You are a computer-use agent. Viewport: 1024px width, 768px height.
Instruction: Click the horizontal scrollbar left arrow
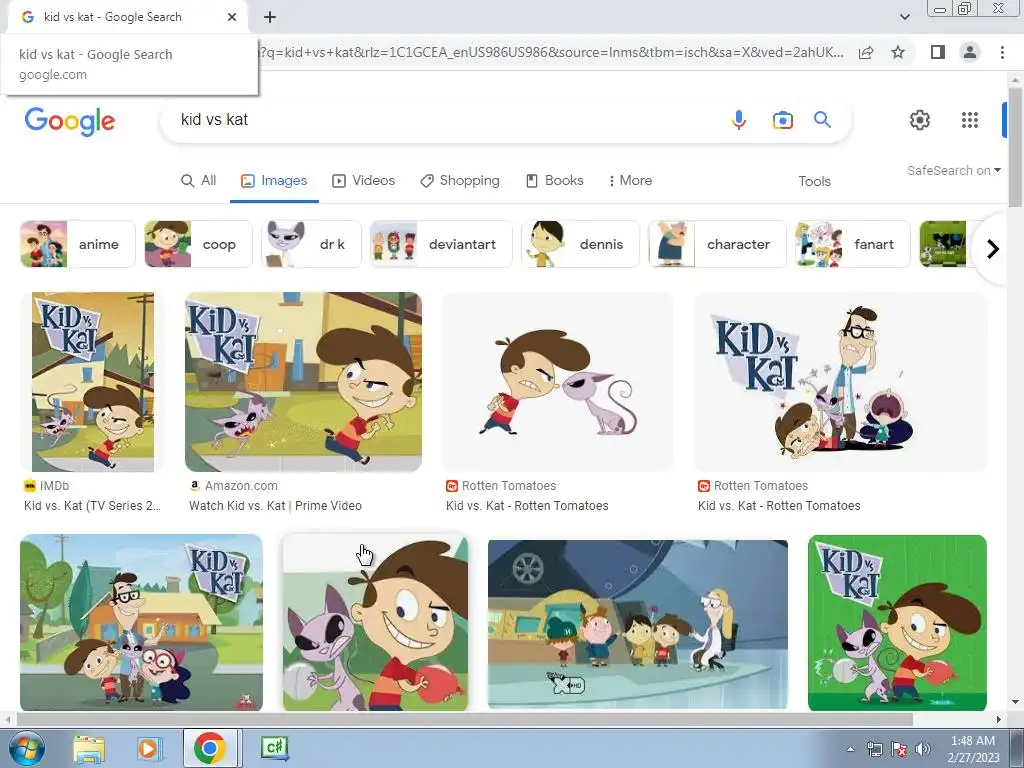point(7,720)
